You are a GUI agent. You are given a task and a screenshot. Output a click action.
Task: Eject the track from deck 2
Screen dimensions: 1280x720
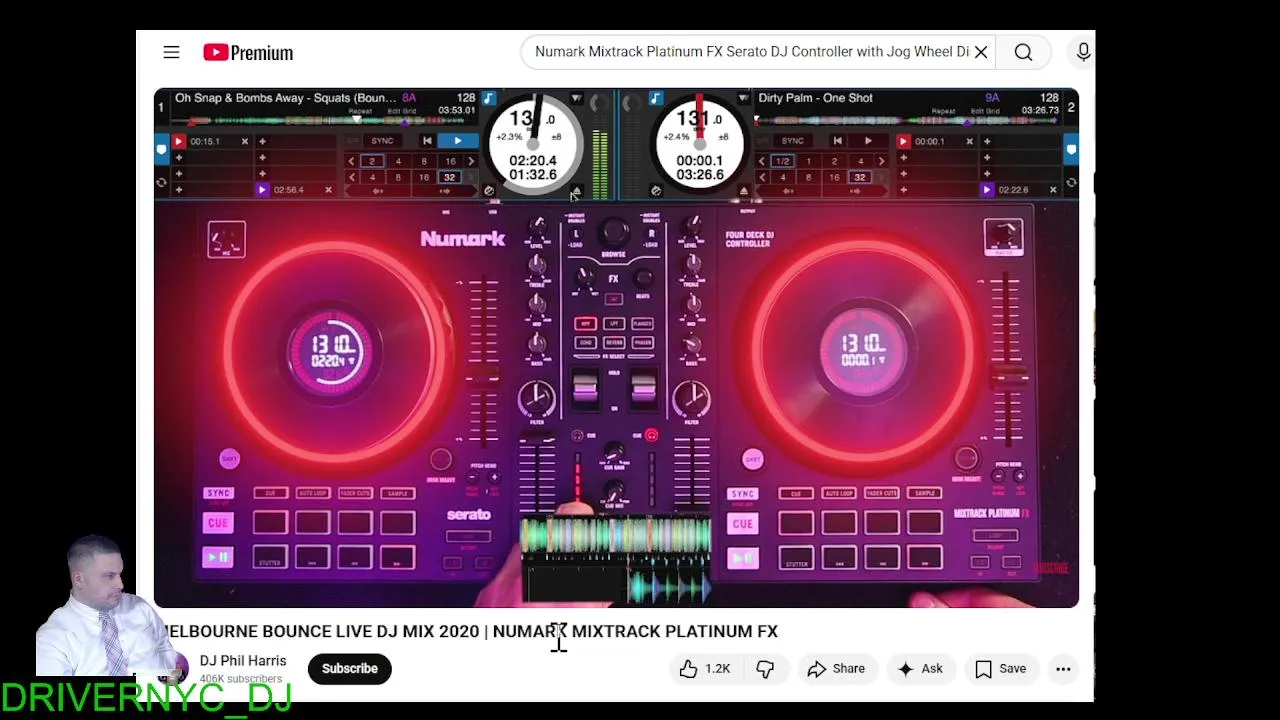[744, 191]
